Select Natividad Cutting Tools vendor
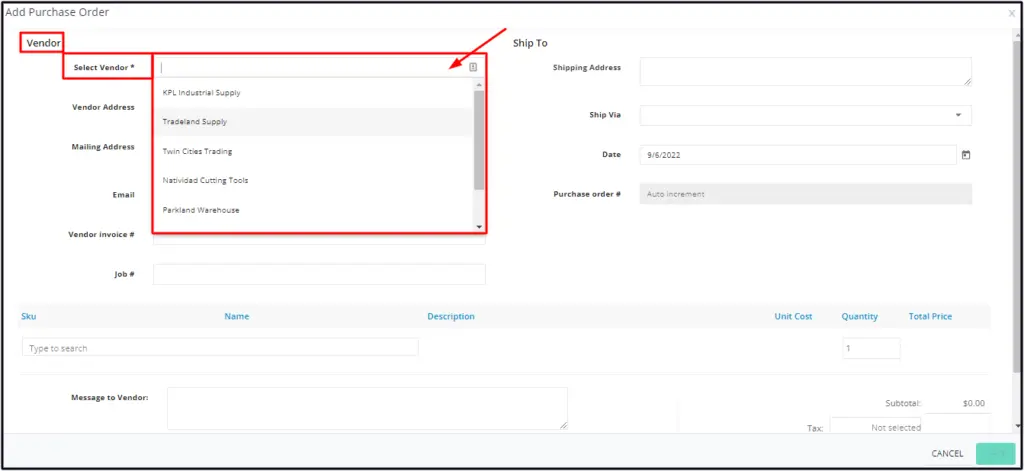The width and height of the screenshot is (1024, 471). pyautogui.click(x=313, y=180)
